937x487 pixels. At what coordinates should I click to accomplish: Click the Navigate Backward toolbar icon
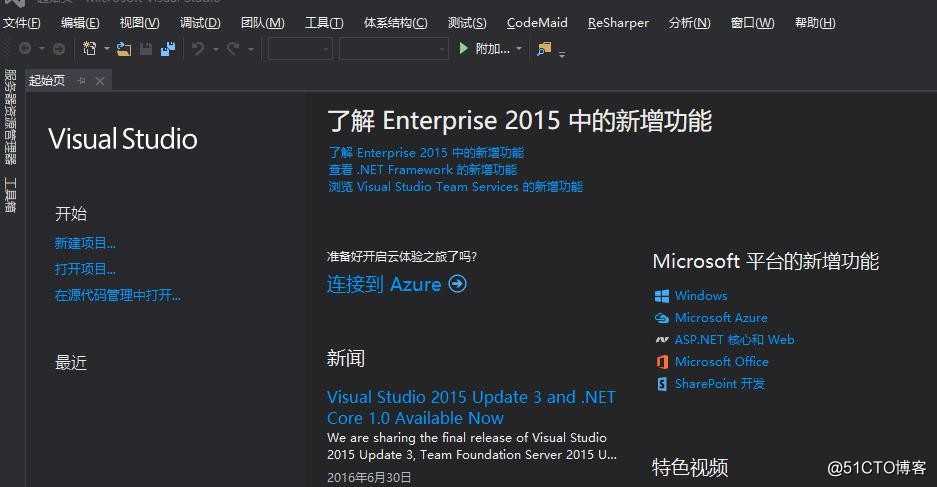coord(25,48)
